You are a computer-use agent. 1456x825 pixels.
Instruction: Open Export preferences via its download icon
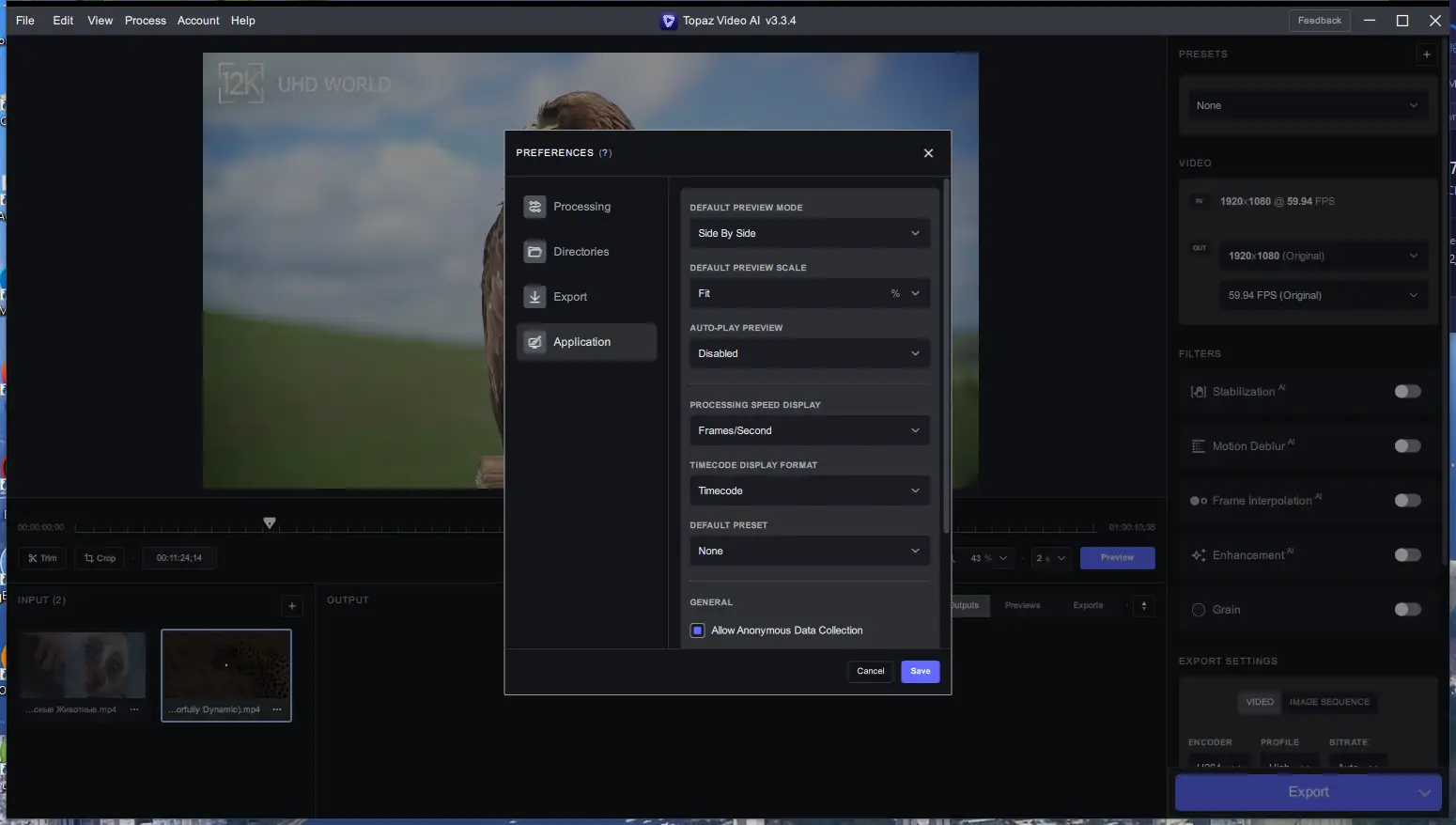pyautogui.click(x=534, y=297)
